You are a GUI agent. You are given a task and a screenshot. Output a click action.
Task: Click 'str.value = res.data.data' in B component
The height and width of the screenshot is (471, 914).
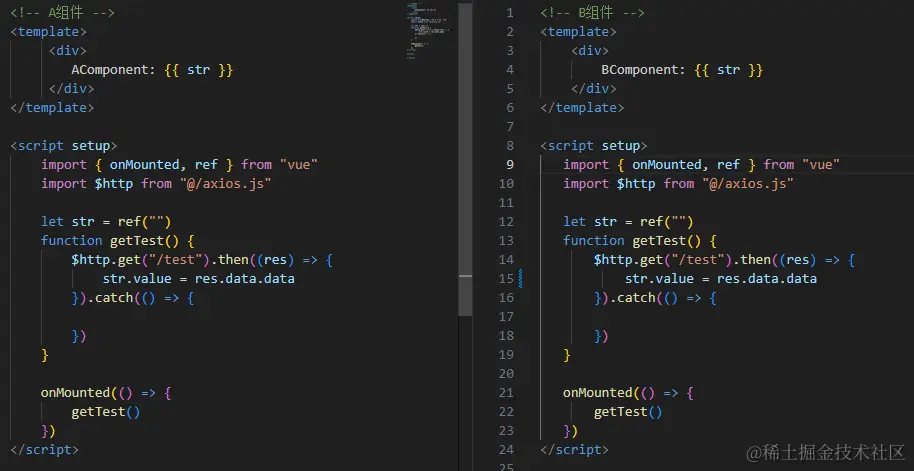[x=720, y=279]
